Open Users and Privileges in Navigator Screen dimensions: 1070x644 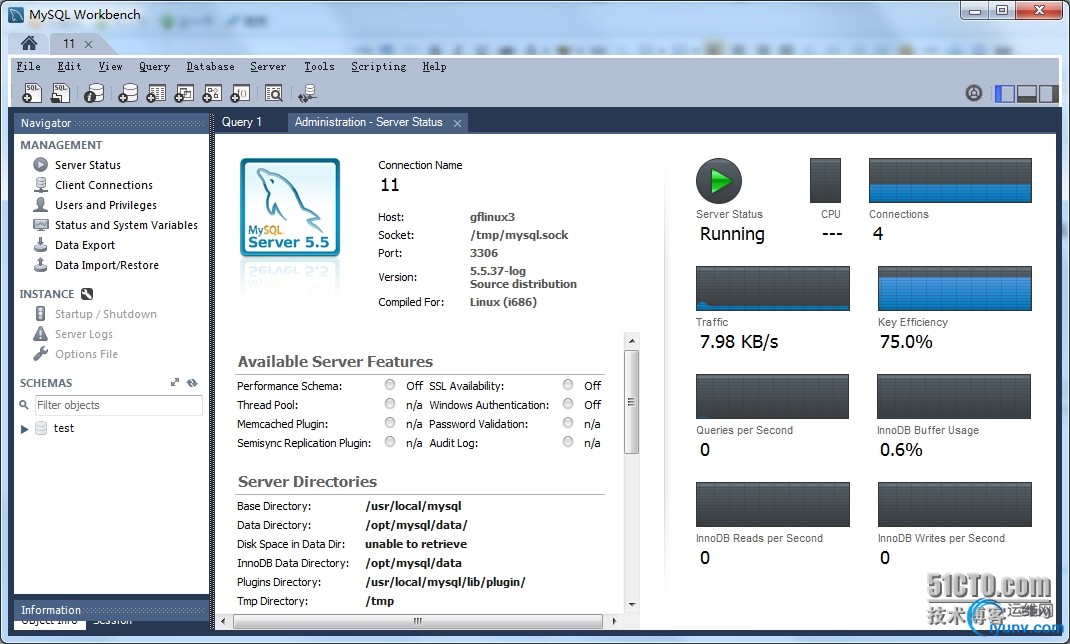point(105,205)
